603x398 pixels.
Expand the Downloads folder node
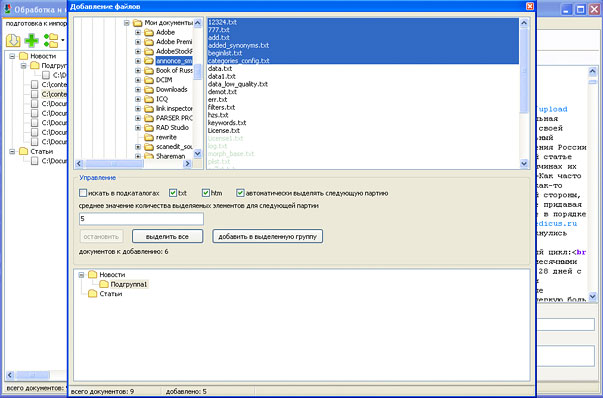click(x=138, y=90)
